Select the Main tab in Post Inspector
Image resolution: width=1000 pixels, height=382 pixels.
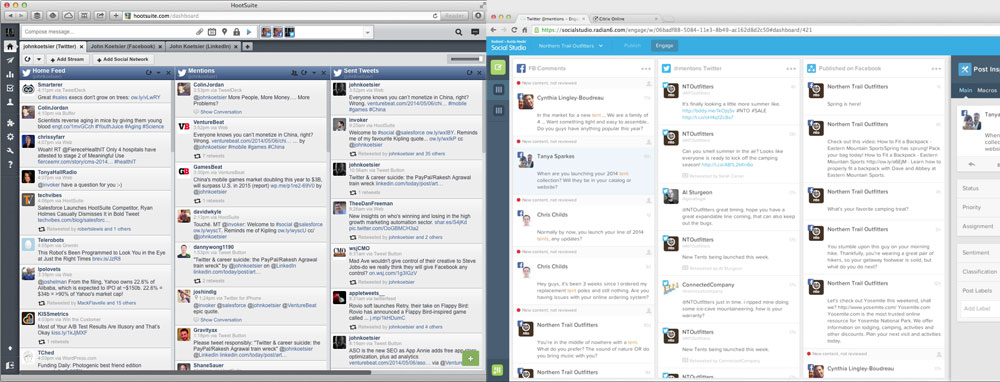tap(965, 91)
